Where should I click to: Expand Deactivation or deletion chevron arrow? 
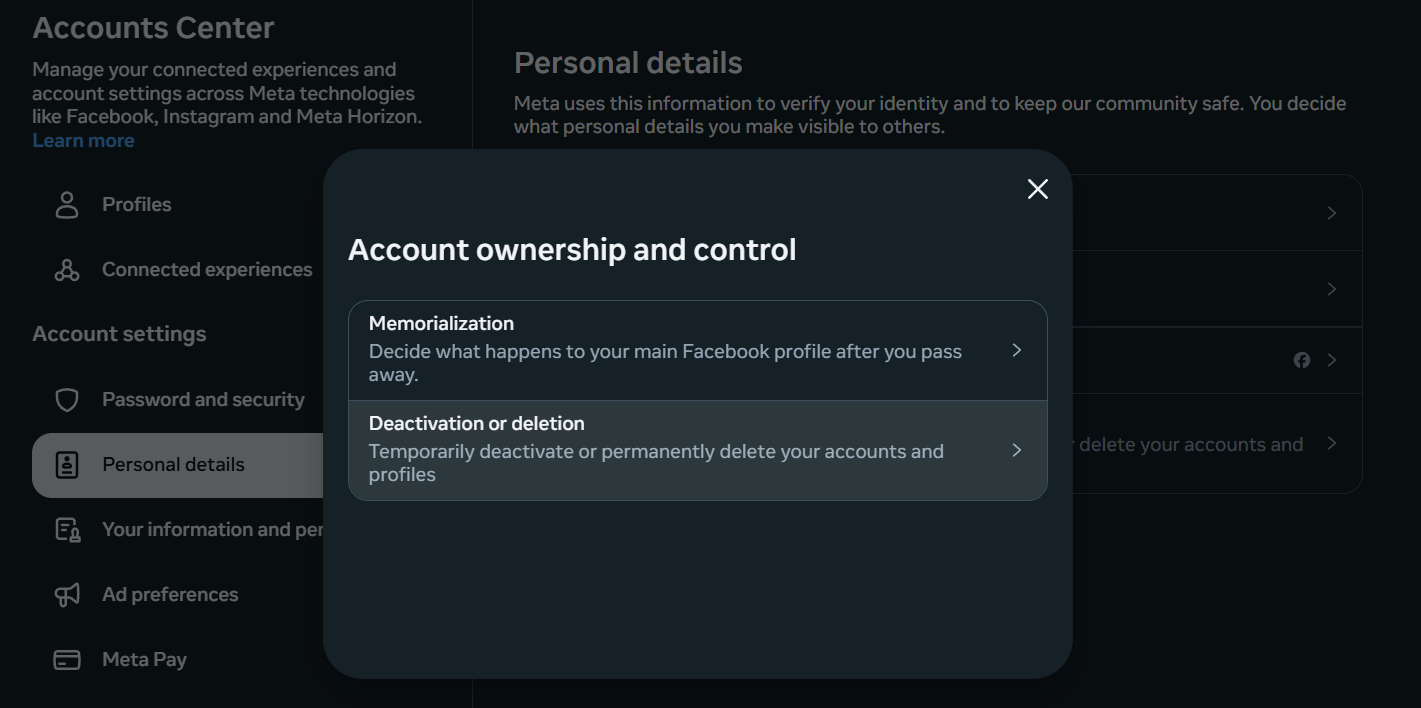tap(1016, 450)
